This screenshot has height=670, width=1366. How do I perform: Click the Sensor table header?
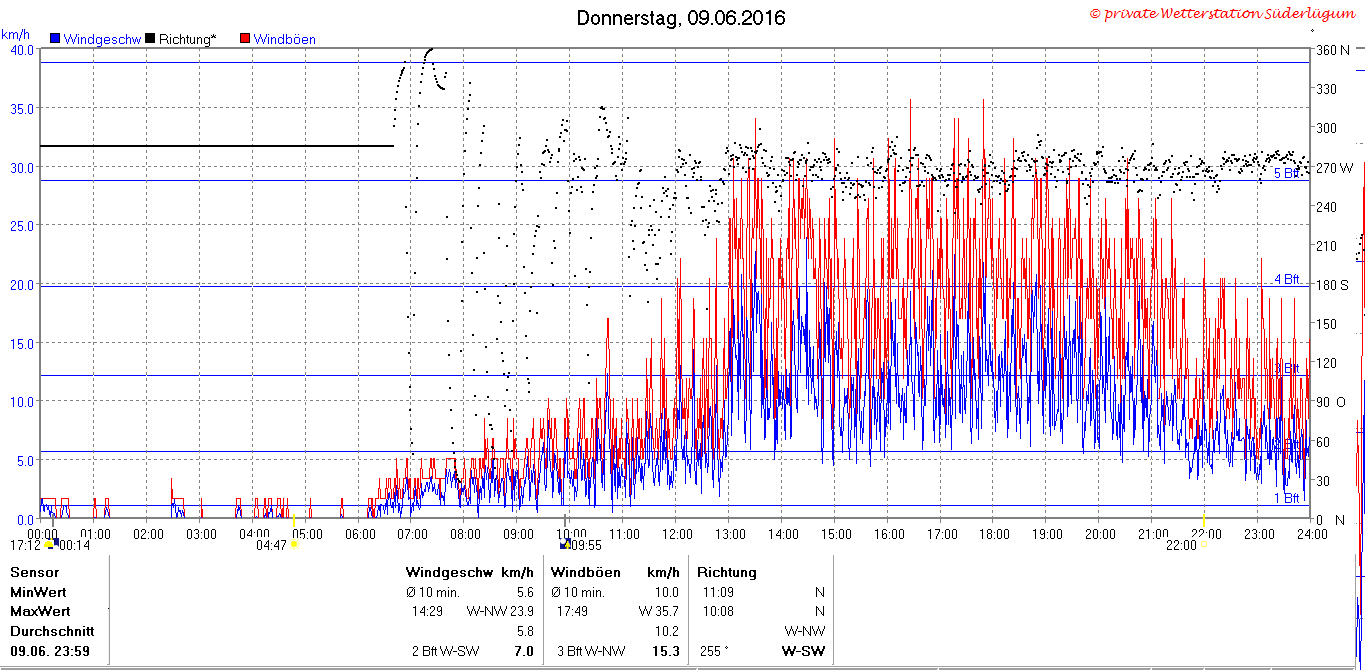35,573
